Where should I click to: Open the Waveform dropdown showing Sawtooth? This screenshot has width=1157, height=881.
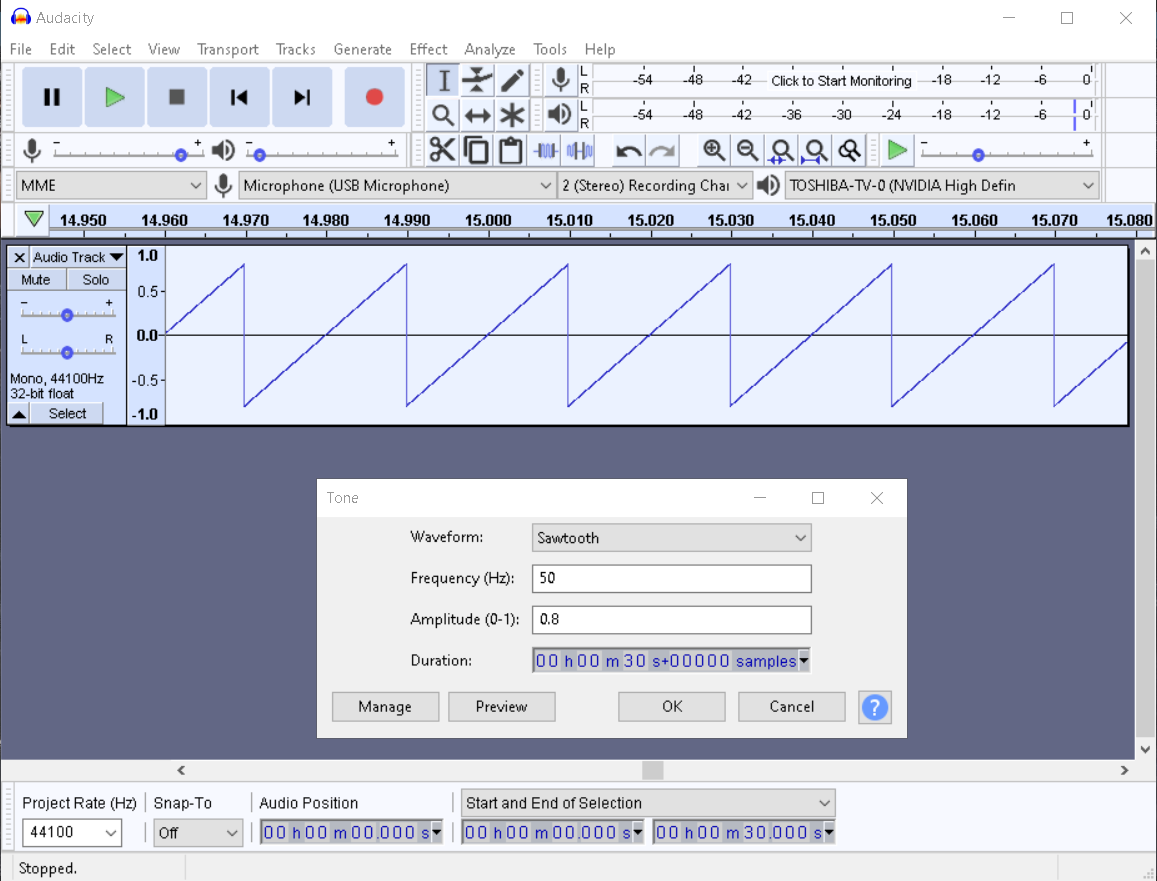tap(671, 538)
